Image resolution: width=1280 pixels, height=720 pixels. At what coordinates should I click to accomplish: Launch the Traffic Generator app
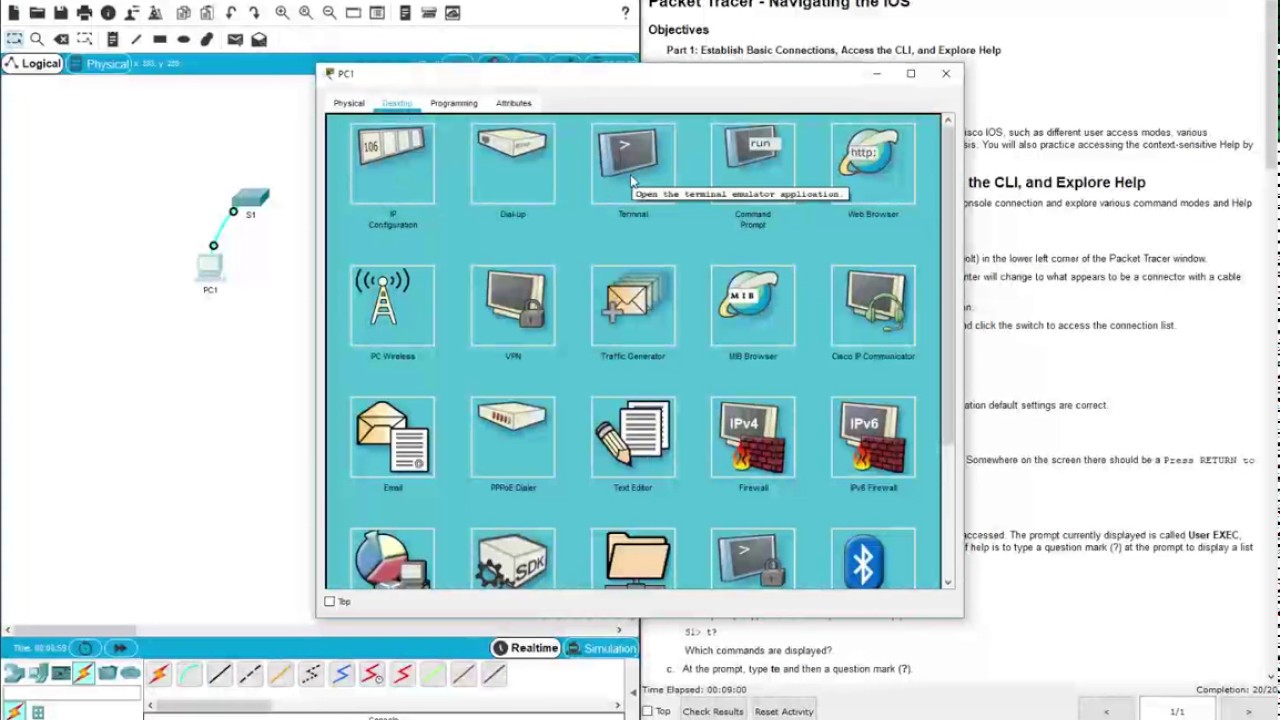click(x=633, y=306)
